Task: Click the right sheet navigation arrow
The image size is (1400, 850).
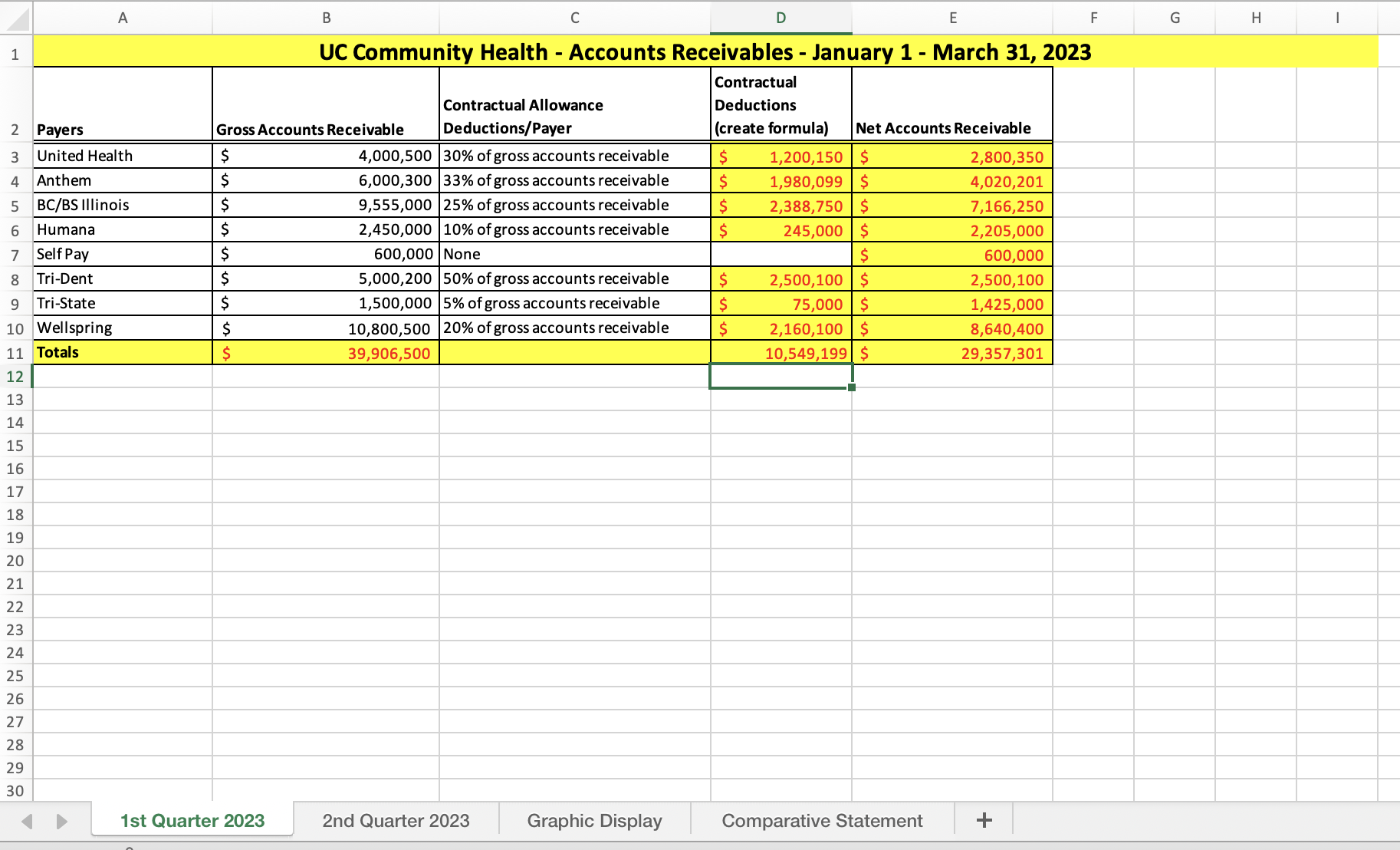Action: click(63, 819)
